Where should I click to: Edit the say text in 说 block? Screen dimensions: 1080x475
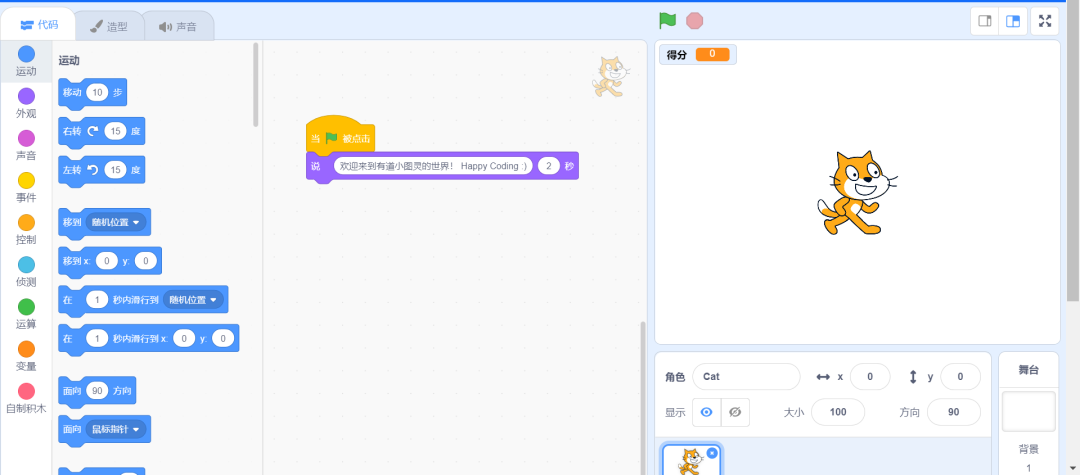tap(433, 166)
